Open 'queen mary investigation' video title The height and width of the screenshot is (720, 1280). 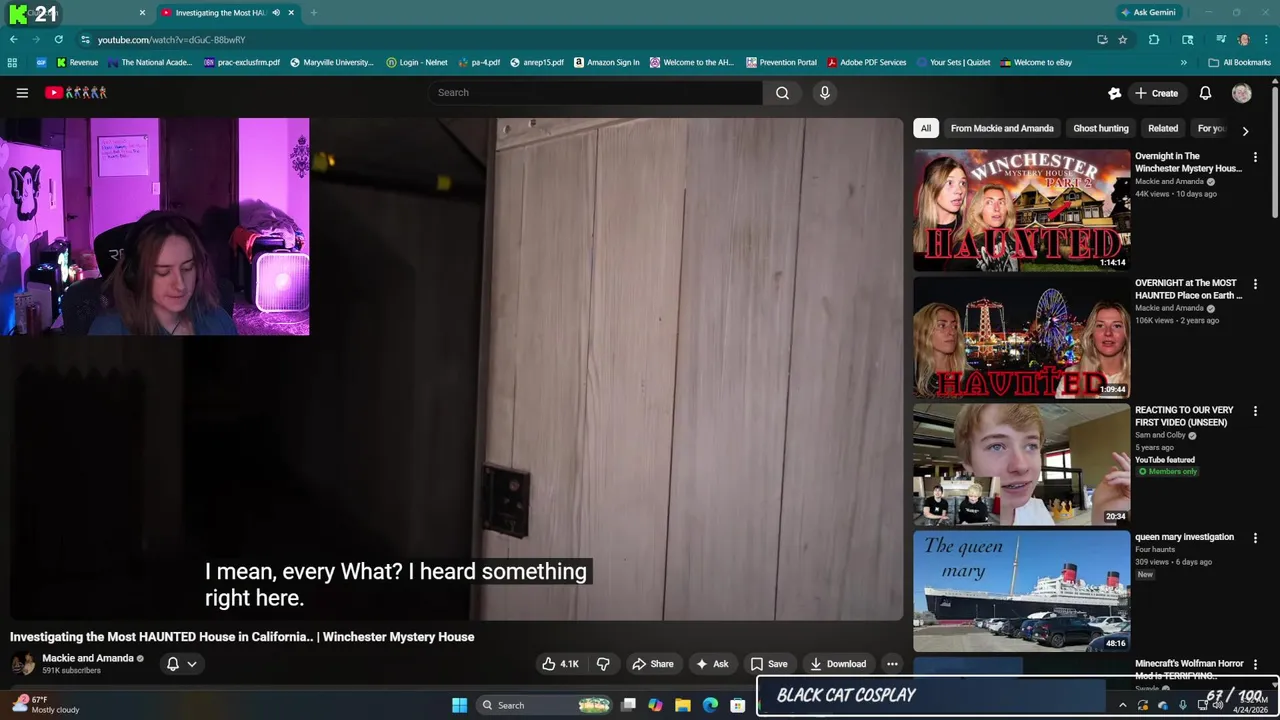[1184, 537]
